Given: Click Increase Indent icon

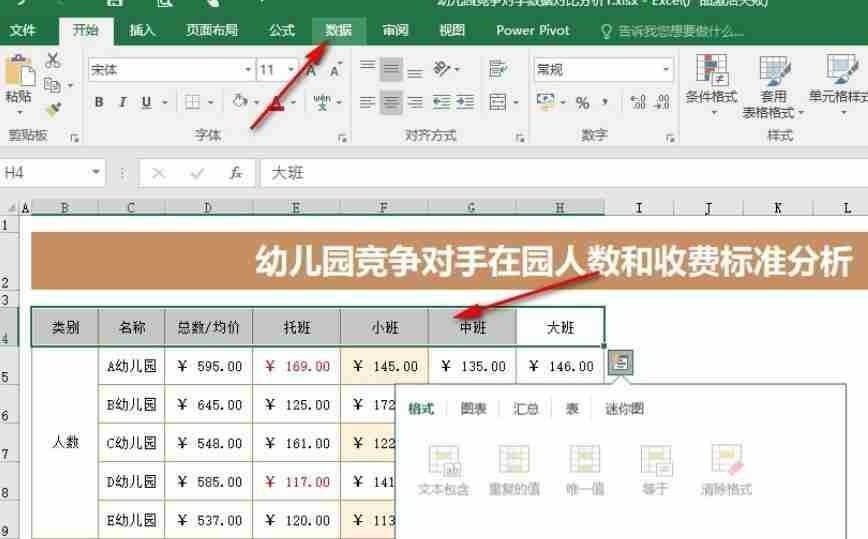Looking at the screenshot, I should pyautogui.click(x=465, y=102).
